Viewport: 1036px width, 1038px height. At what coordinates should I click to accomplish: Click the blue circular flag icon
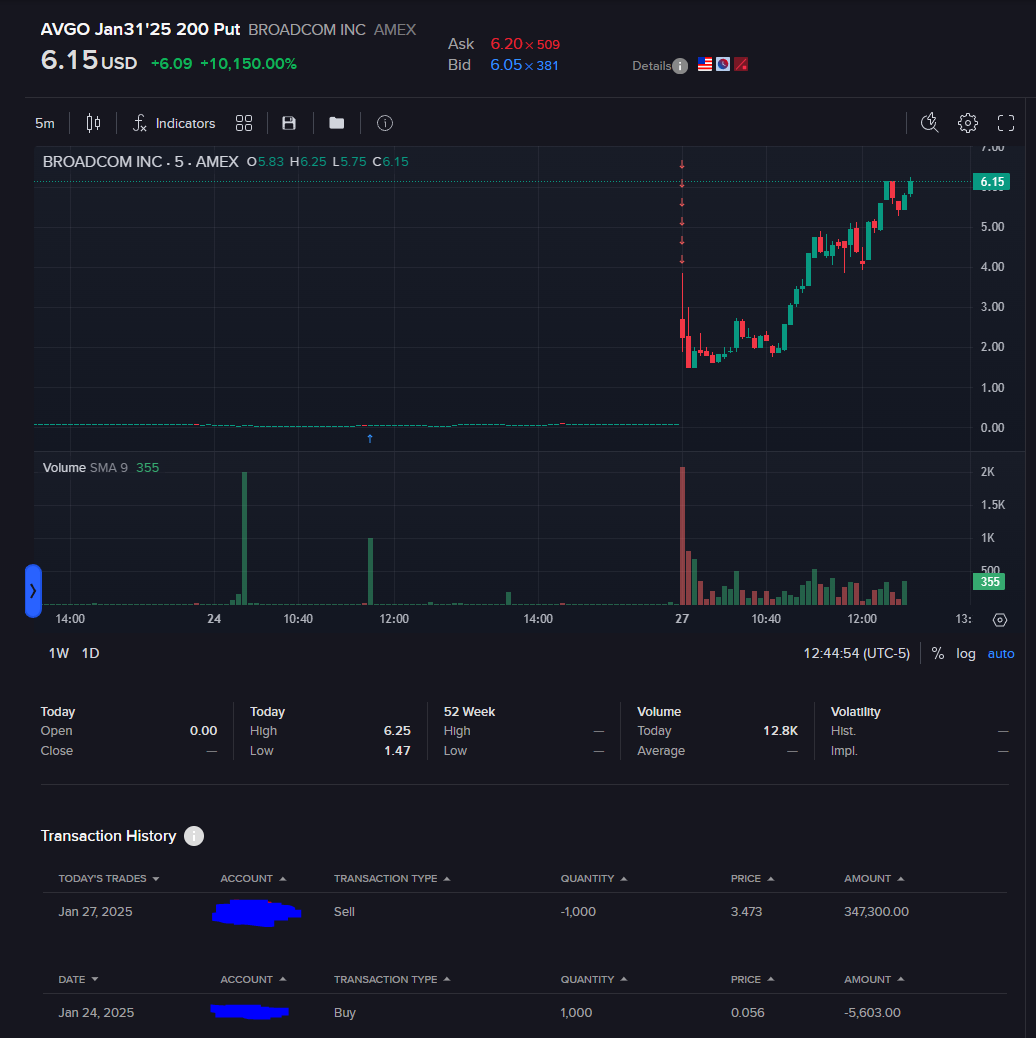(x=723, y=65)
